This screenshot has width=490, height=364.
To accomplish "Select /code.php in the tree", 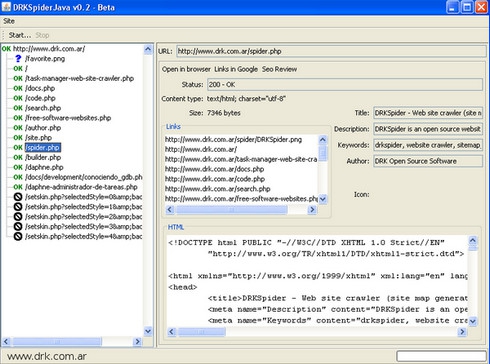I will coord(40,98).
